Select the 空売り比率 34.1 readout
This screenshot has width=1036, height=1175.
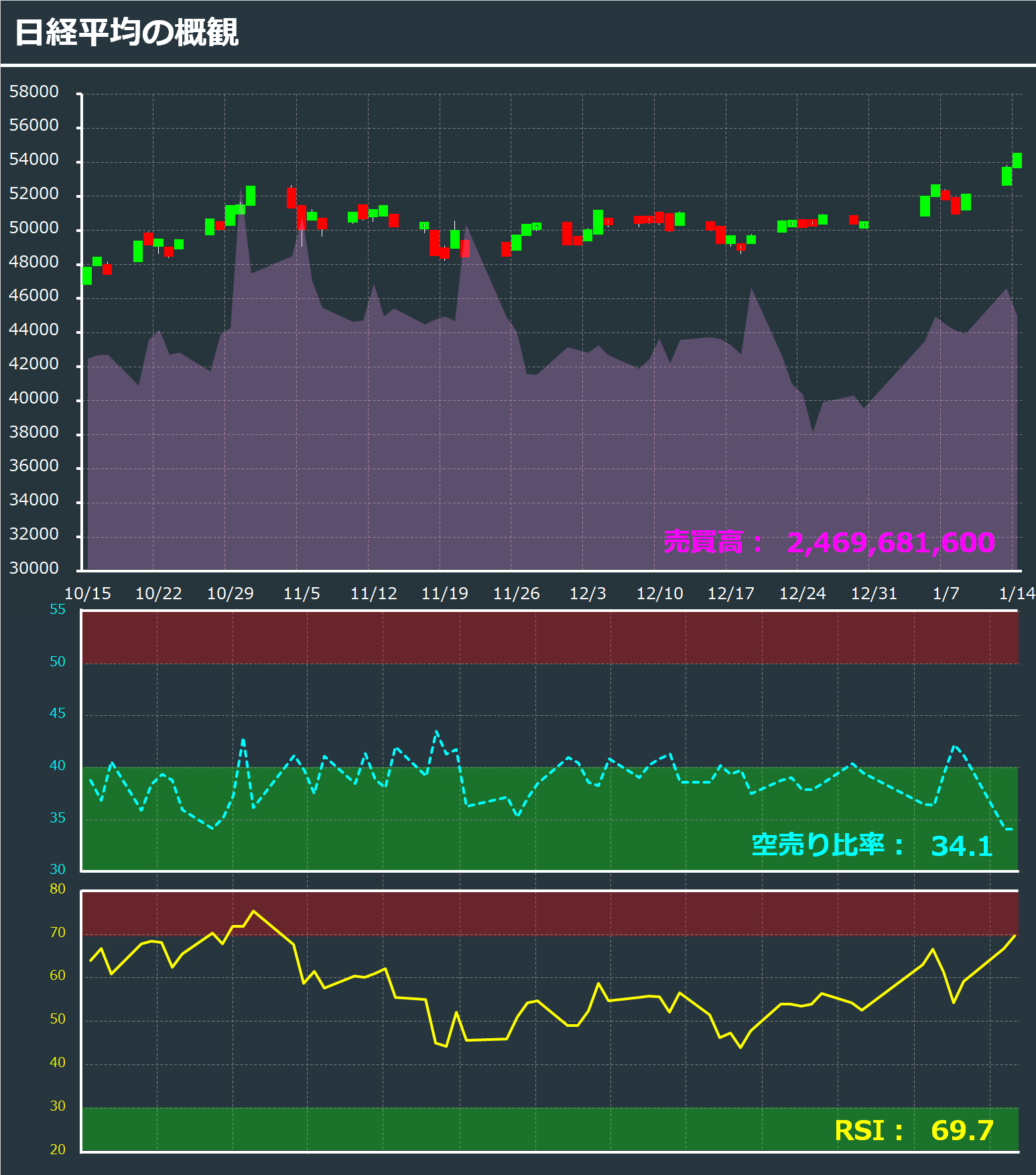pyautogui.click(x=961, y=846)
